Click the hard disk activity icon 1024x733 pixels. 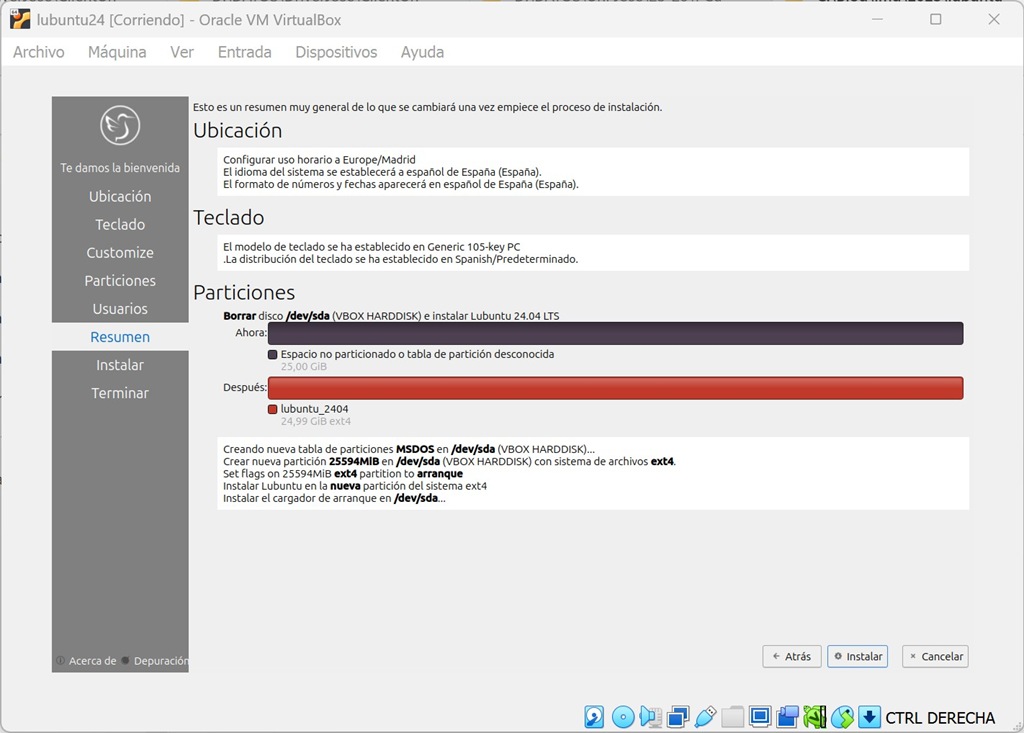point(595,717)
